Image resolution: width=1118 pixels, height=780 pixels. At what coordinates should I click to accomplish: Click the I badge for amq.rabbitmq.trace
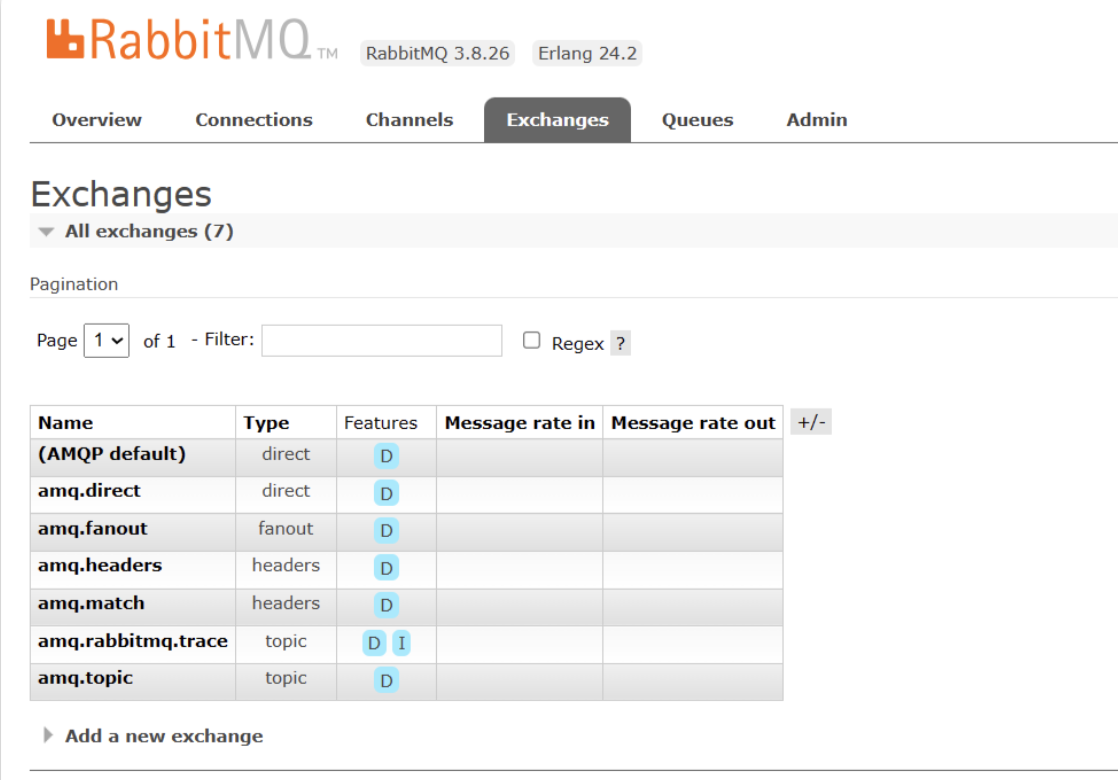[401, 643]
